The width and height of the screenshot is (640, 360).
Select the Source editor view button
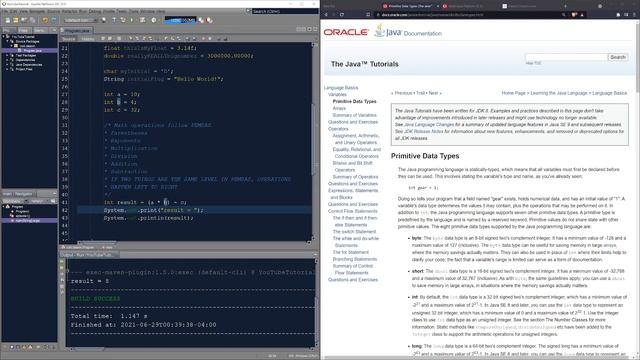click(x=69, y=39)
